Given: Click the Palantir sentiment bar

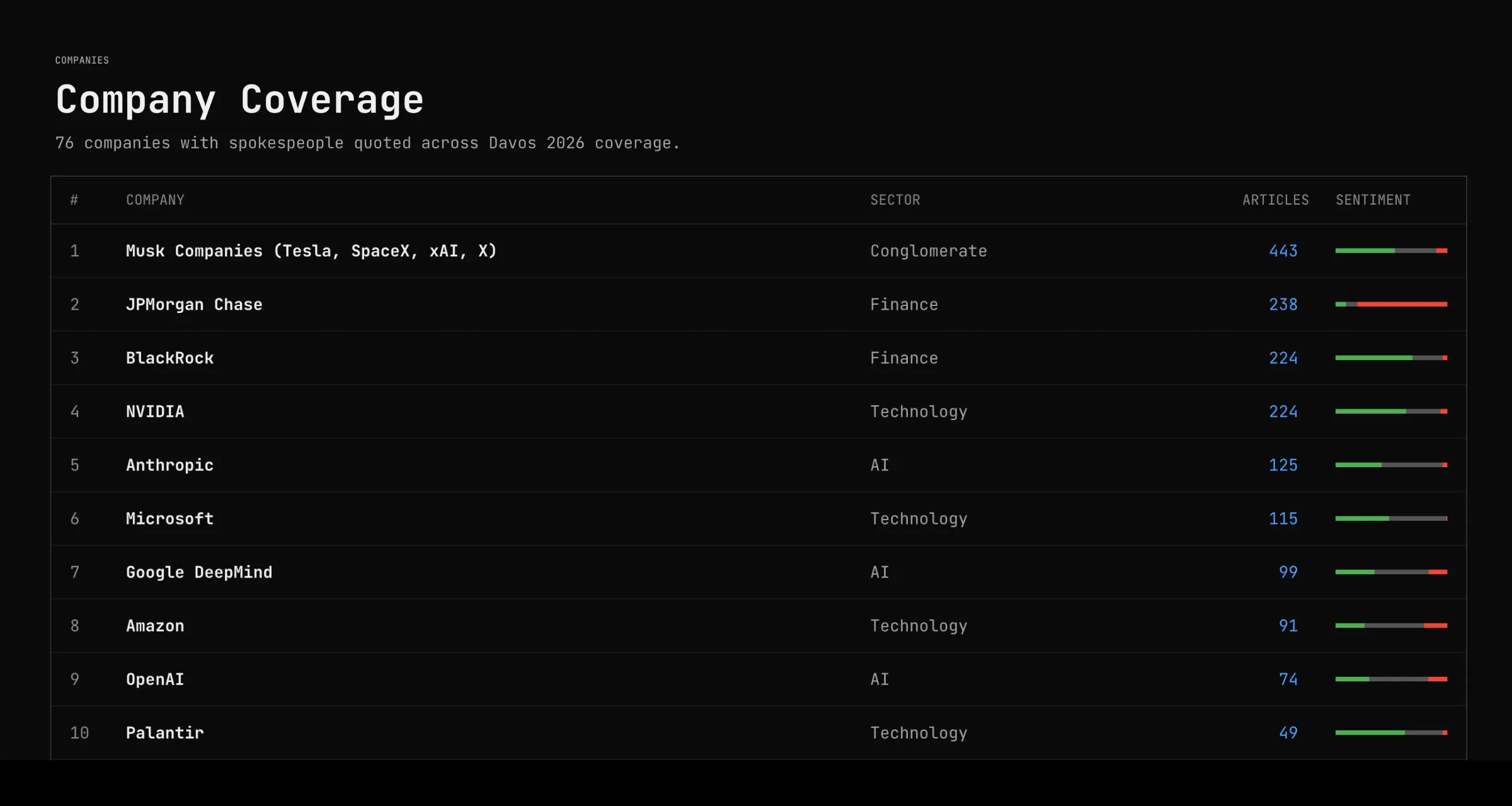Looking at the screenshot, I should (x=1391, y=732).
